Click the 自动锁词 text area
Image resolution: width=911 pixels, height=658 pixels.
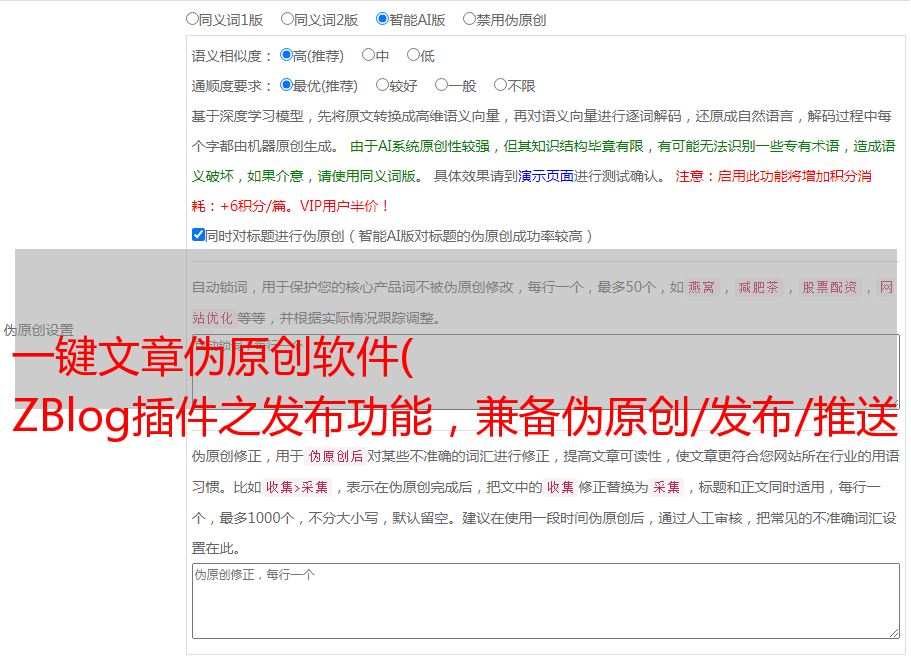[546, 372]
